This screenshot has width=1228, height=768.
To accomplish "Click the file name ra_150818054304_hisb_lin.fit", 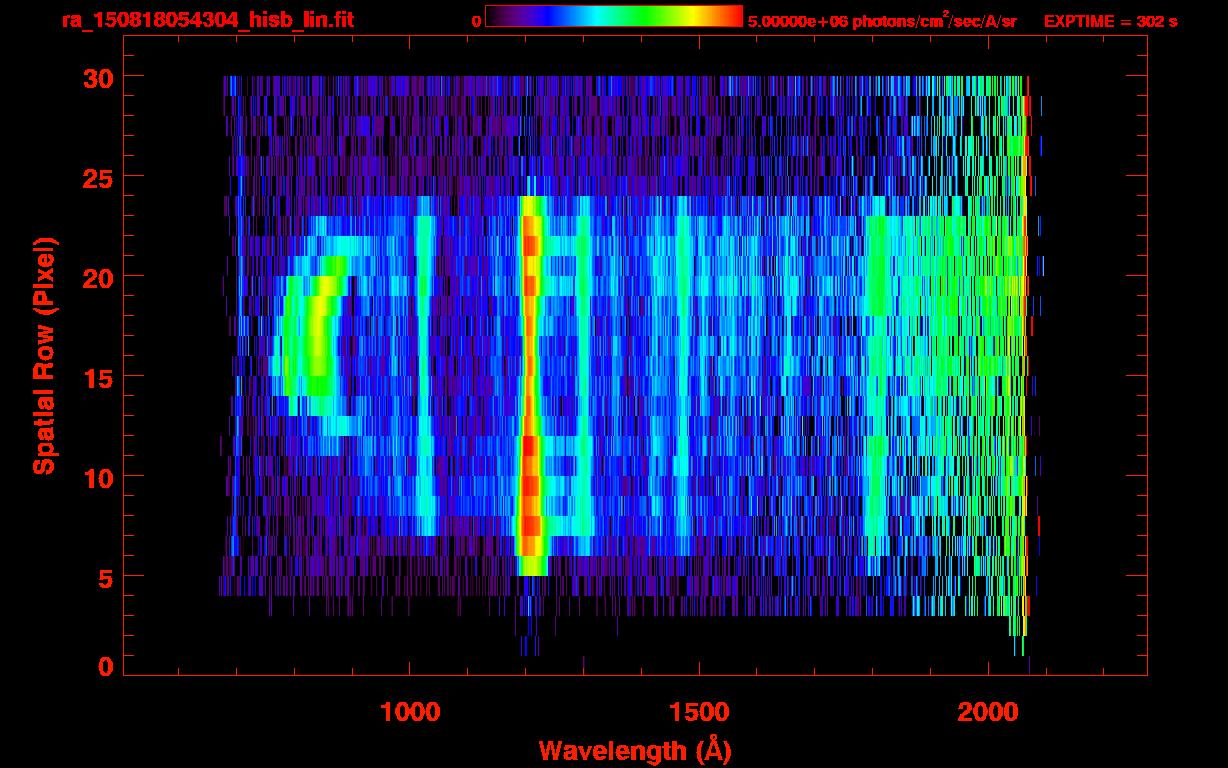I will [x=207, y=19].
